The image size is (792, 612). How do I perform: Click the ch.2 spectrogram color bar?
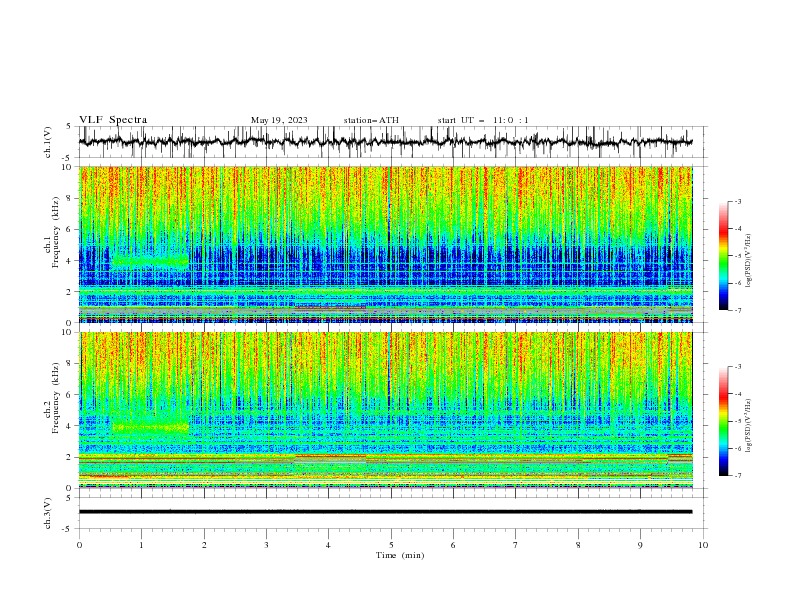click(x=723, y=421)
